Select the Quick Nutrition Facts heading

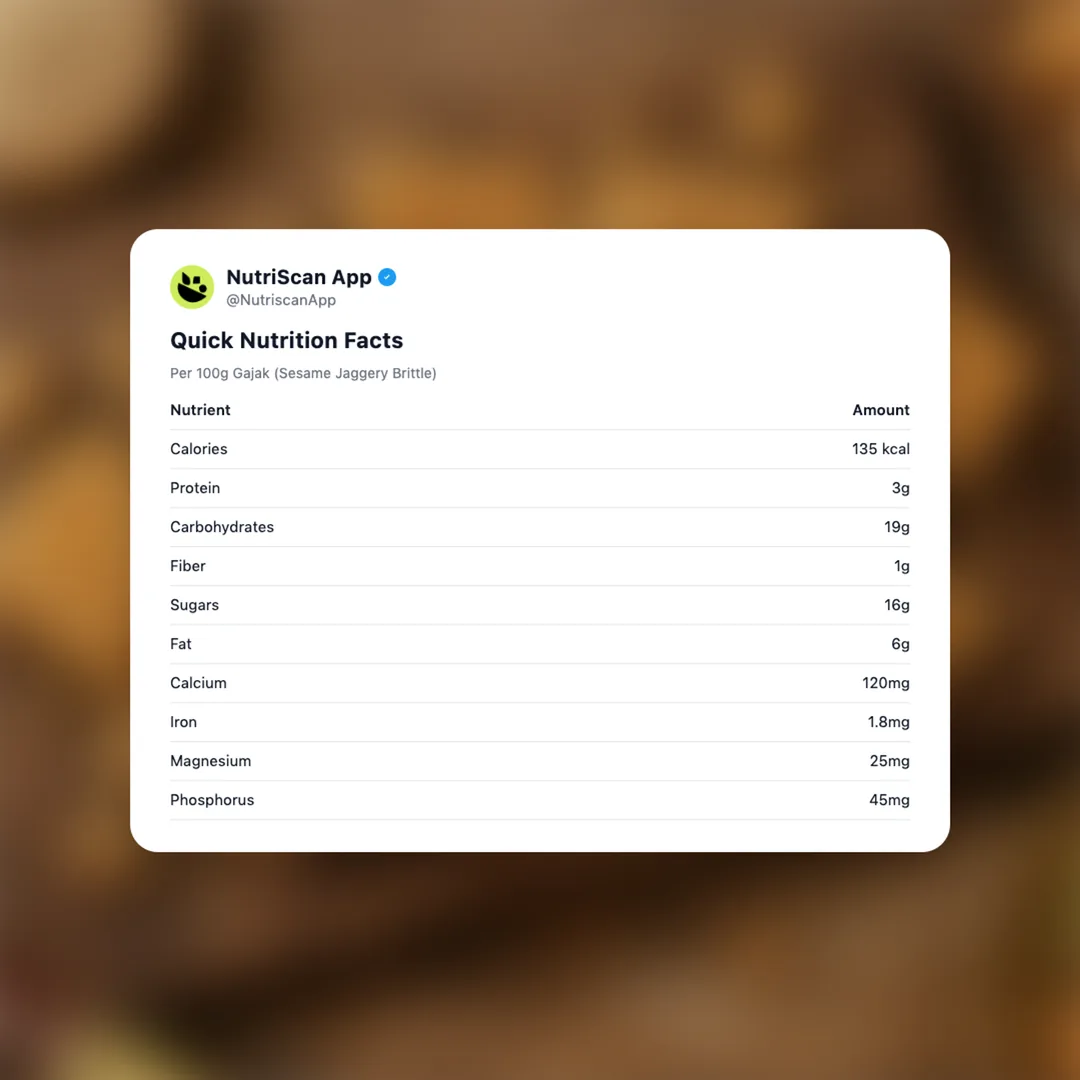[286, 340]
